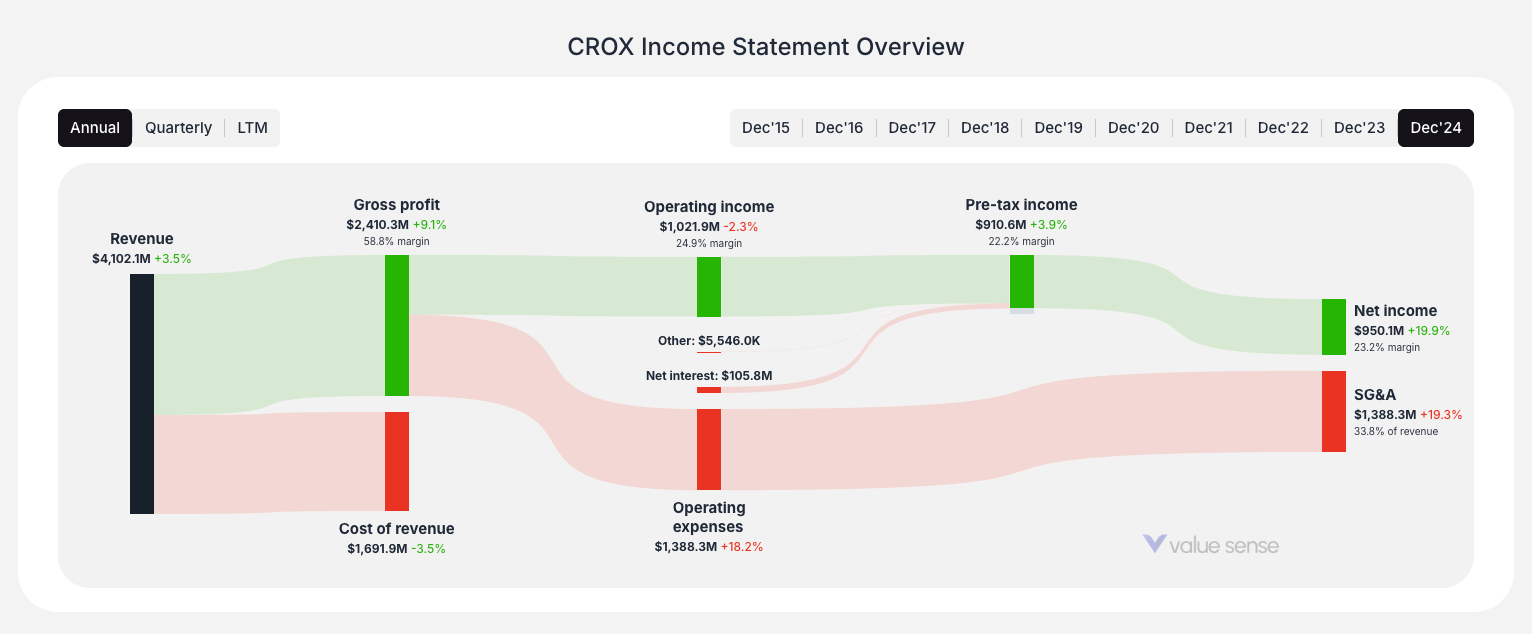Screen dimensions: 1532x634
Task: Click the $1,691.9M cost value
Action: [377, 548]
